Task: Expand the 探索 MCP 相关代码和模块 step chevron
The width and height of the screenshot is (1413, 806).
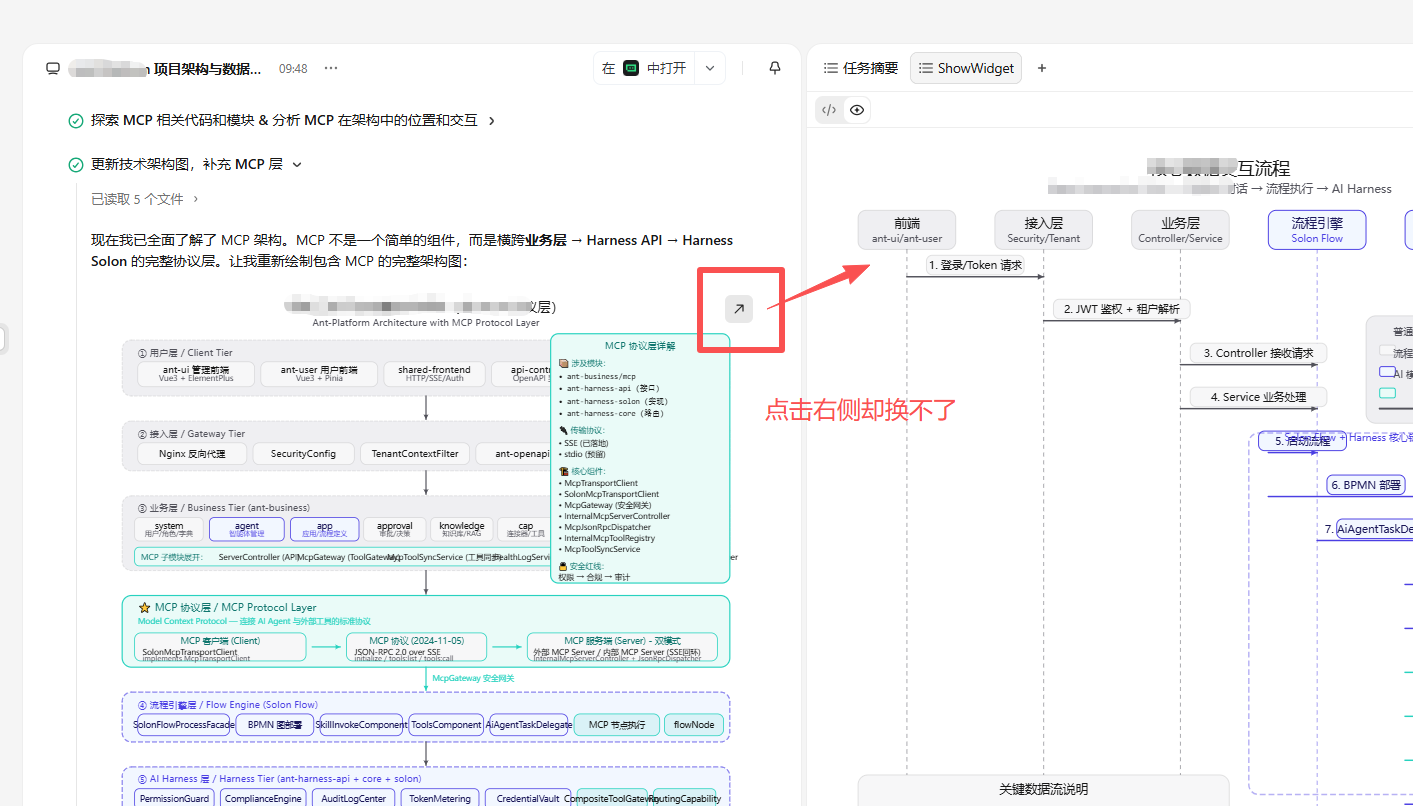Action: click(491, 121)
